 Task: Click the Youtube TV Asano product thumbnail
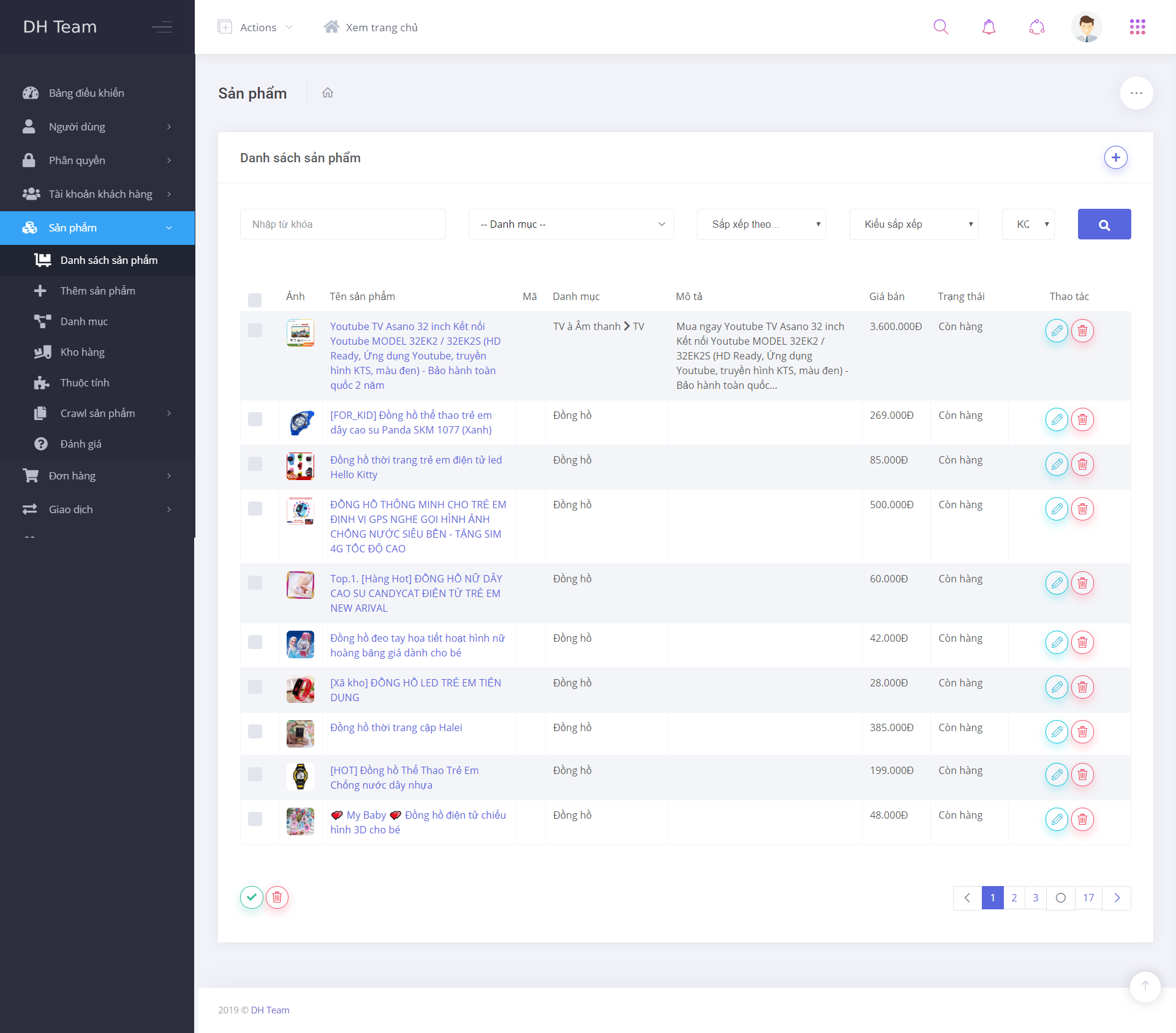tap(300, 333)
